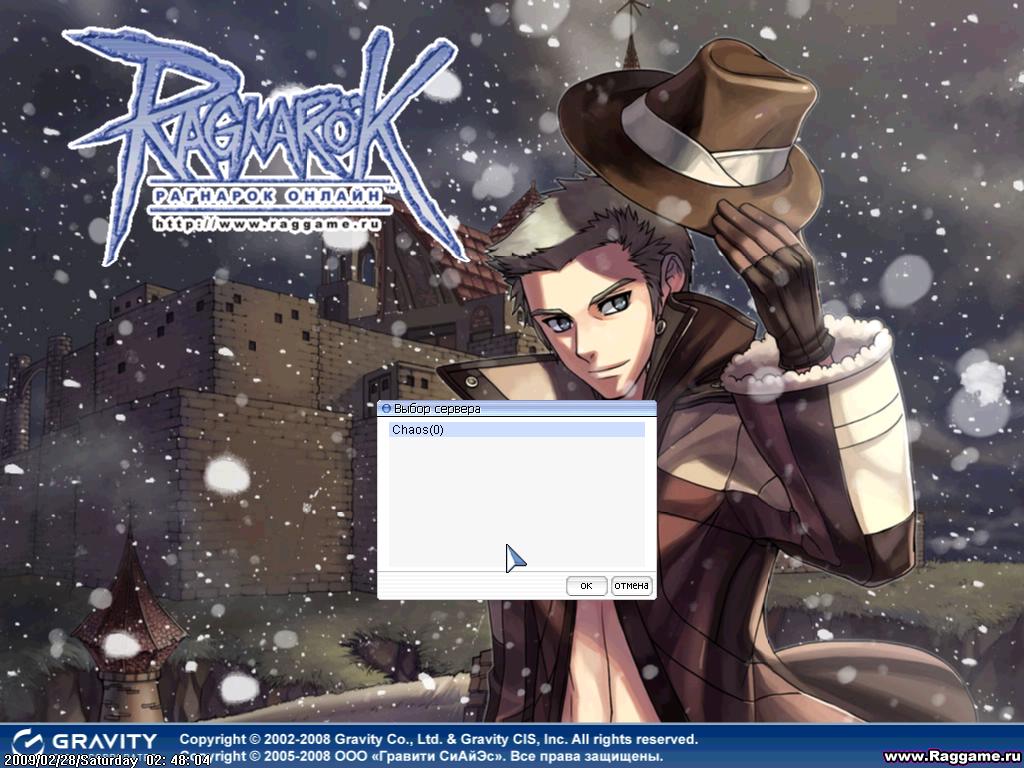Click the GRAVITY wordmark in footer

(104, 742)
